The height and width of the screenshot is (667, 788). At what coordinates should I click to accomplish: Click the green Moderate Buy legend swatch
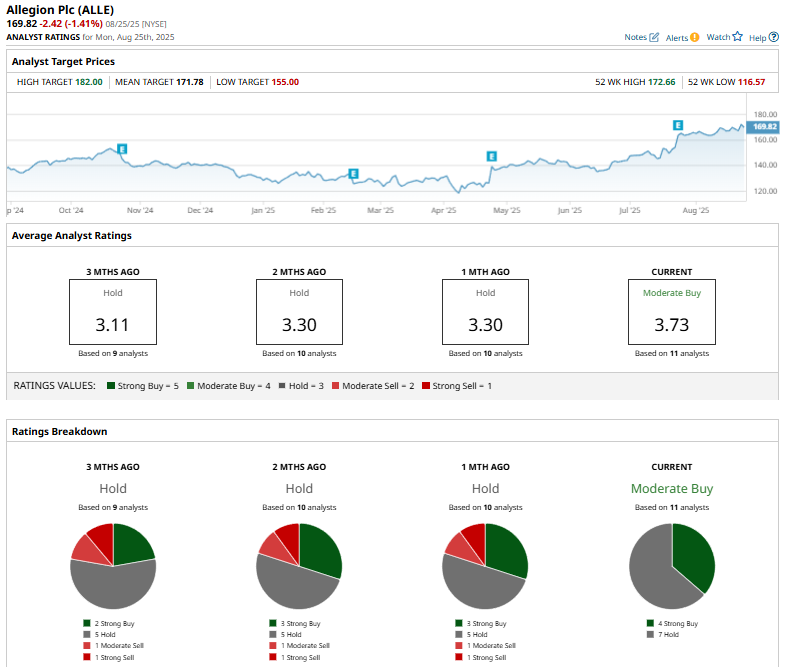[190, 386]
